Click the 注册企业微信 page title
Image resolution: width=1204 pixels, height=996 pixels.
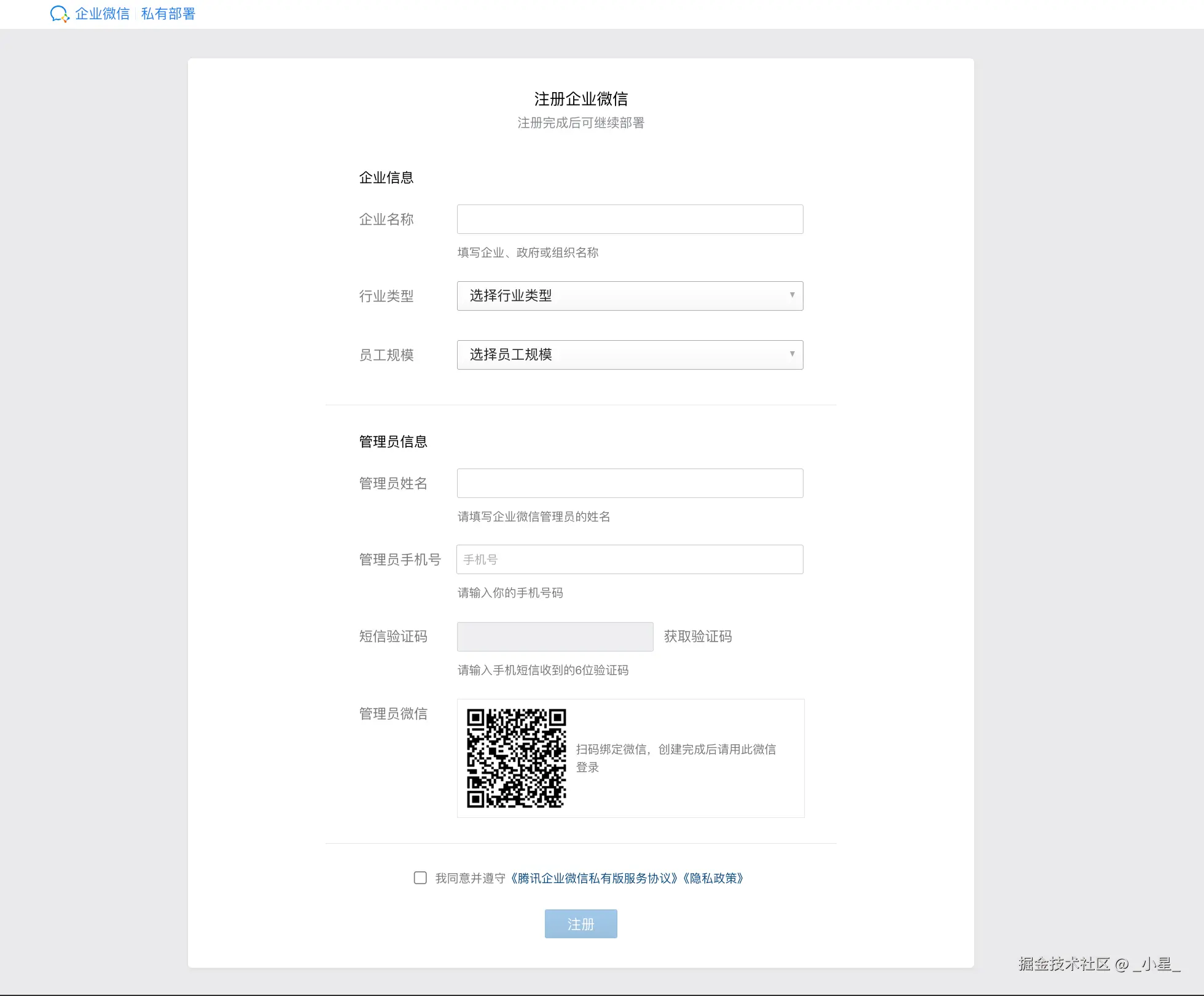(580, 99)
